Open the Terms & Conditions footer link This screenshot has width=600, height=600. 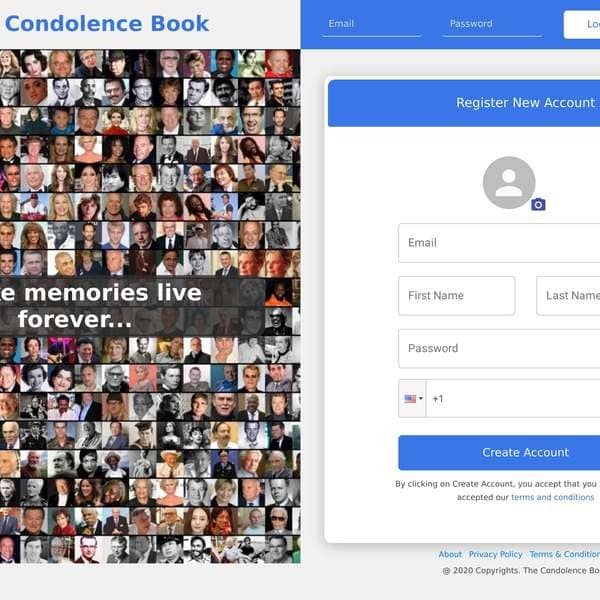[565, 554]
